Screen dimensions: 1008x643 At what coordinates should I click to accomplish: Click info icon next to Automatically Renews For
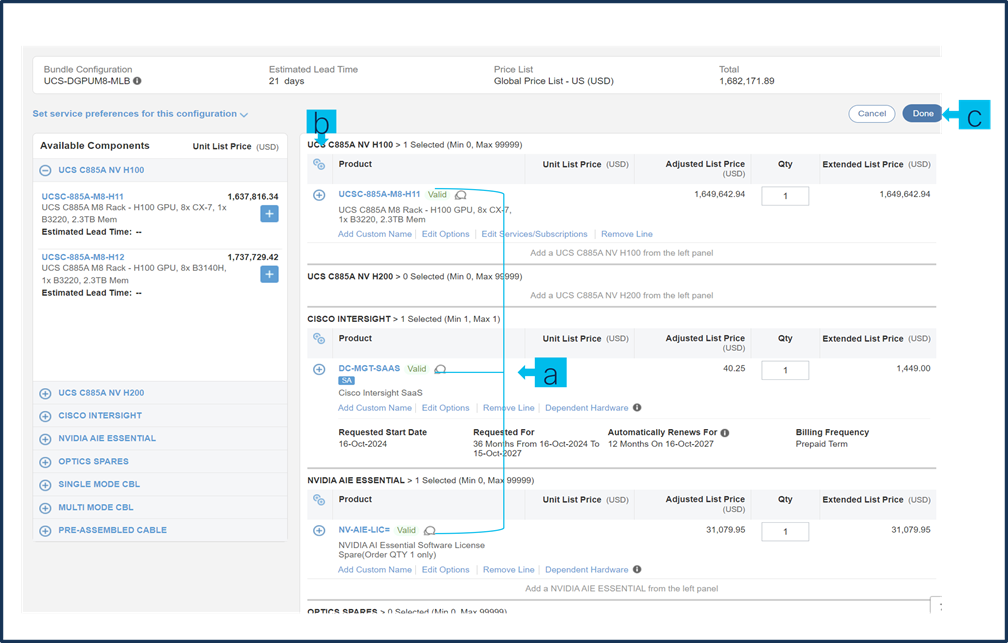724,433
